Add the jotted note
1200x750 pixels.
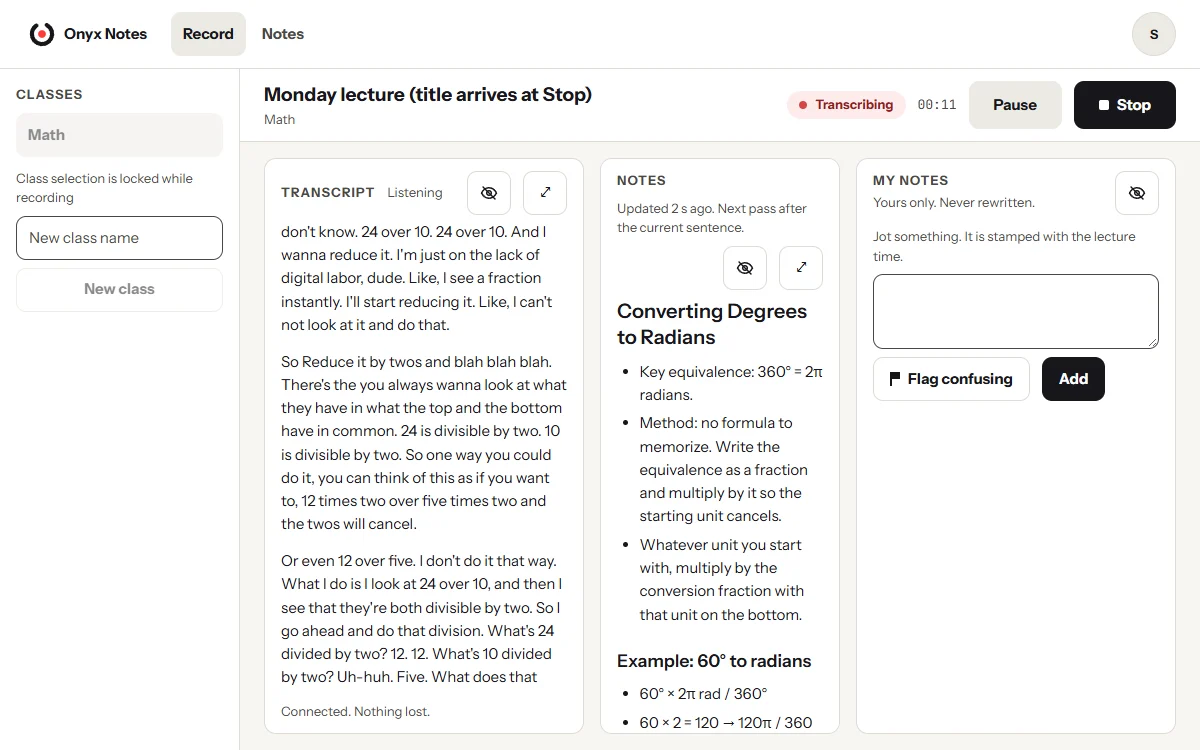(x=1073, y=379)
